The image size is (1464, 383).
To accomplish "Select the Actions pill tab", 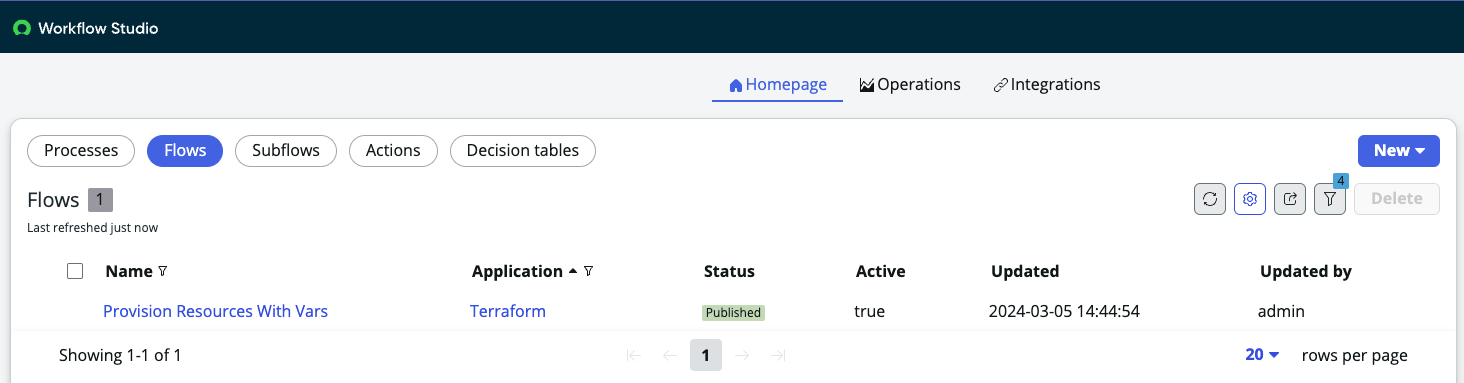I will coord(393,151).
